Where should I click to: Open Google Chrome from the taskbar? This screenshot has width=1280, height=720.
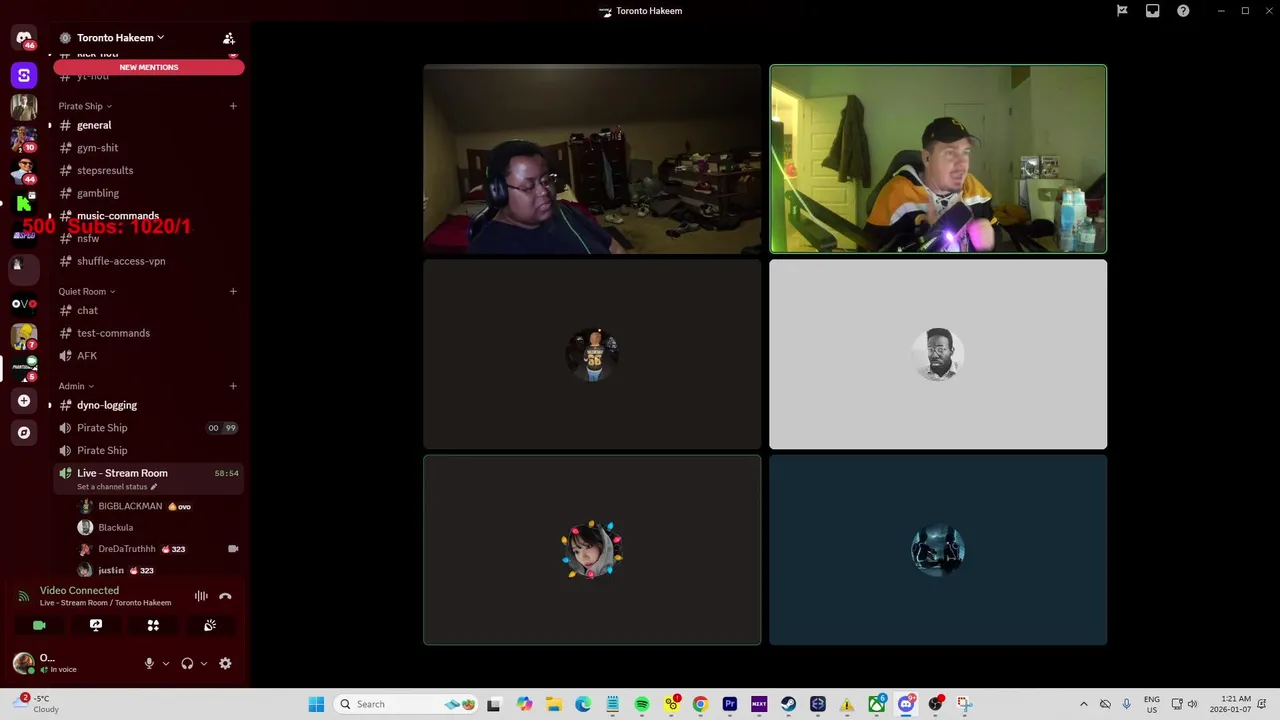click(700, 704)
